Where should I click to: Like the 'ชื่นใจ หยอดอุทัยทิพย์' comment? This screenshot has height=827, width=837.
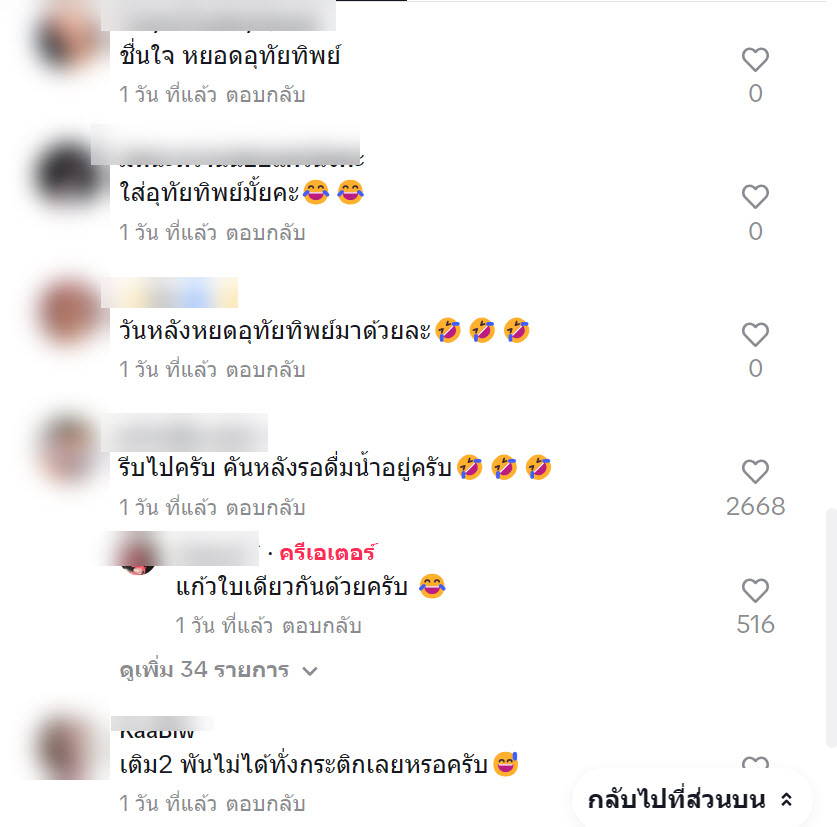[755, 59]
